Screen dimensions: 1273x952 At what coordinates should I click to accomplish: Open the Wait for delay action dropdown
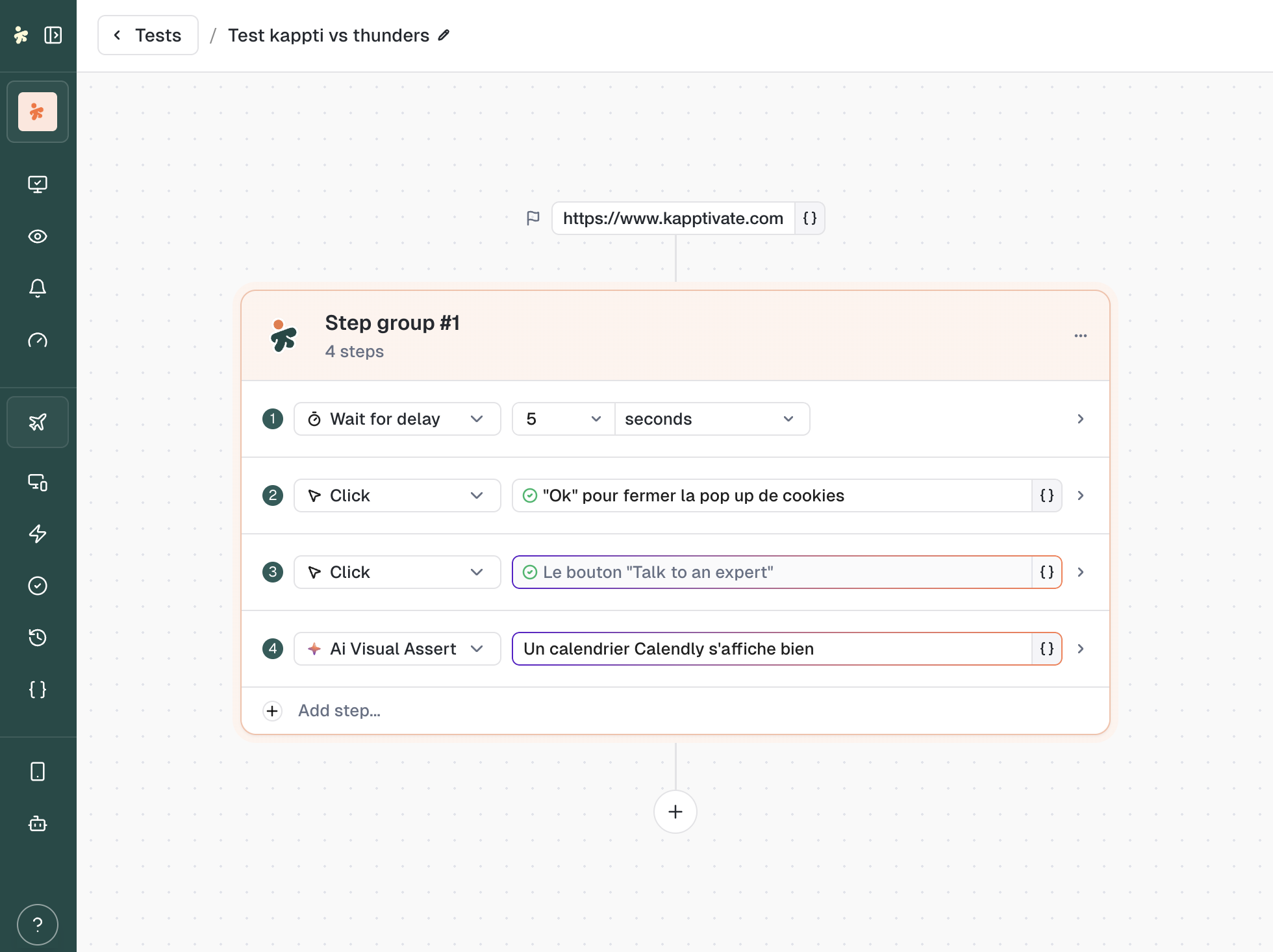397,419
